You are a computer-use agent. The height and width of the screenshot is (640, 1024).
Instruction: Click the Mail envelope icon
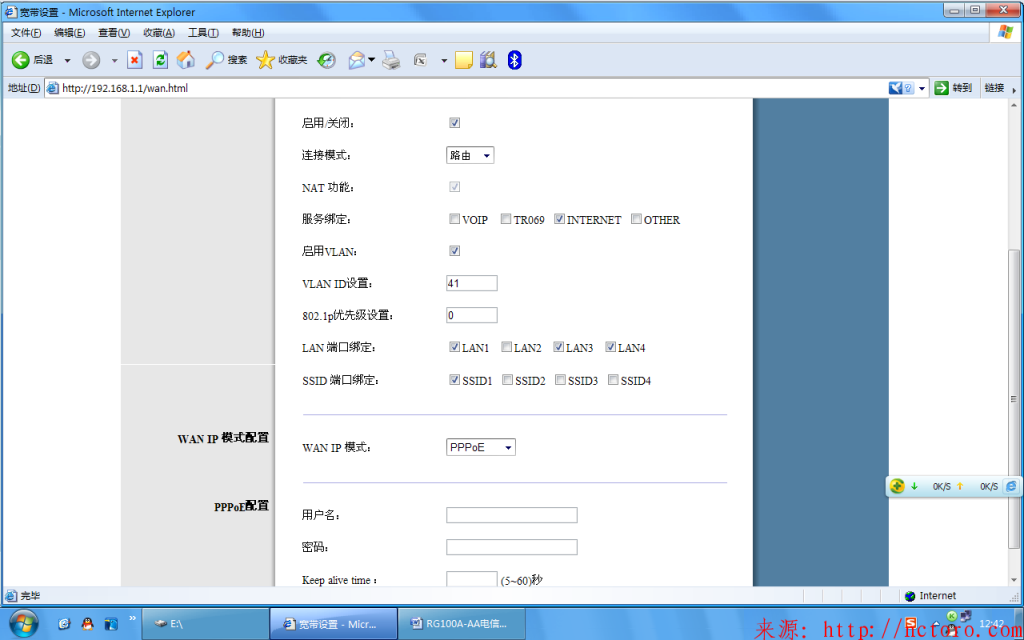(x=357, y=60)
